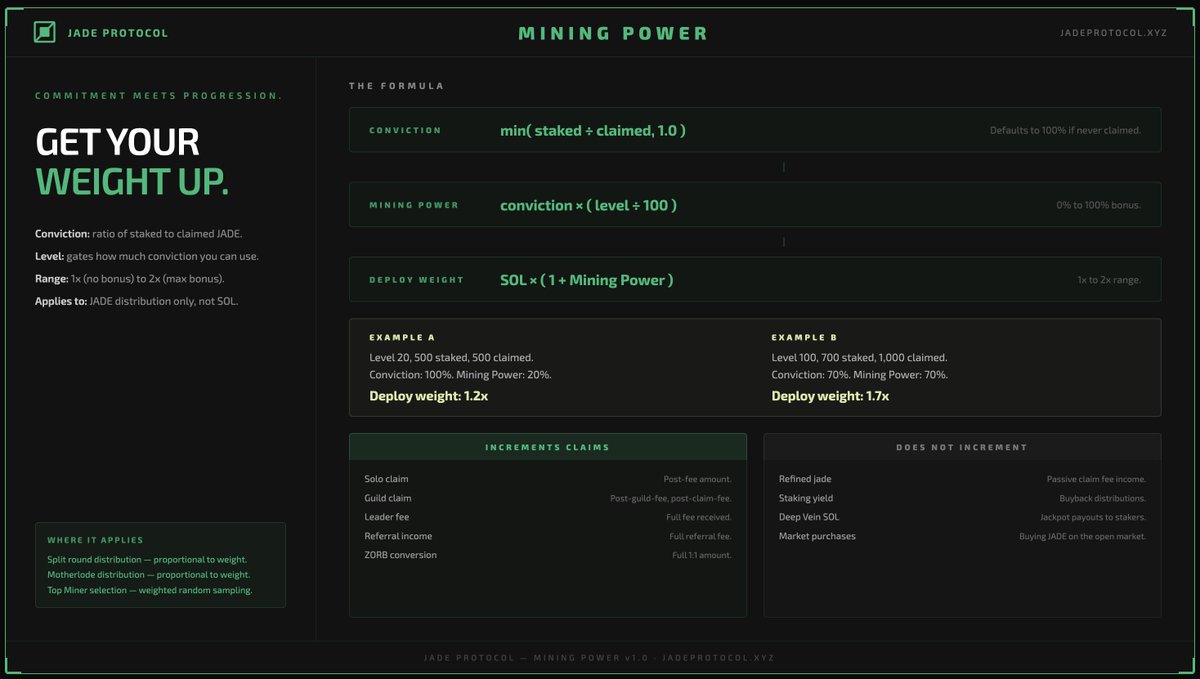Select the 'Staking yield' row

[962, 498]
